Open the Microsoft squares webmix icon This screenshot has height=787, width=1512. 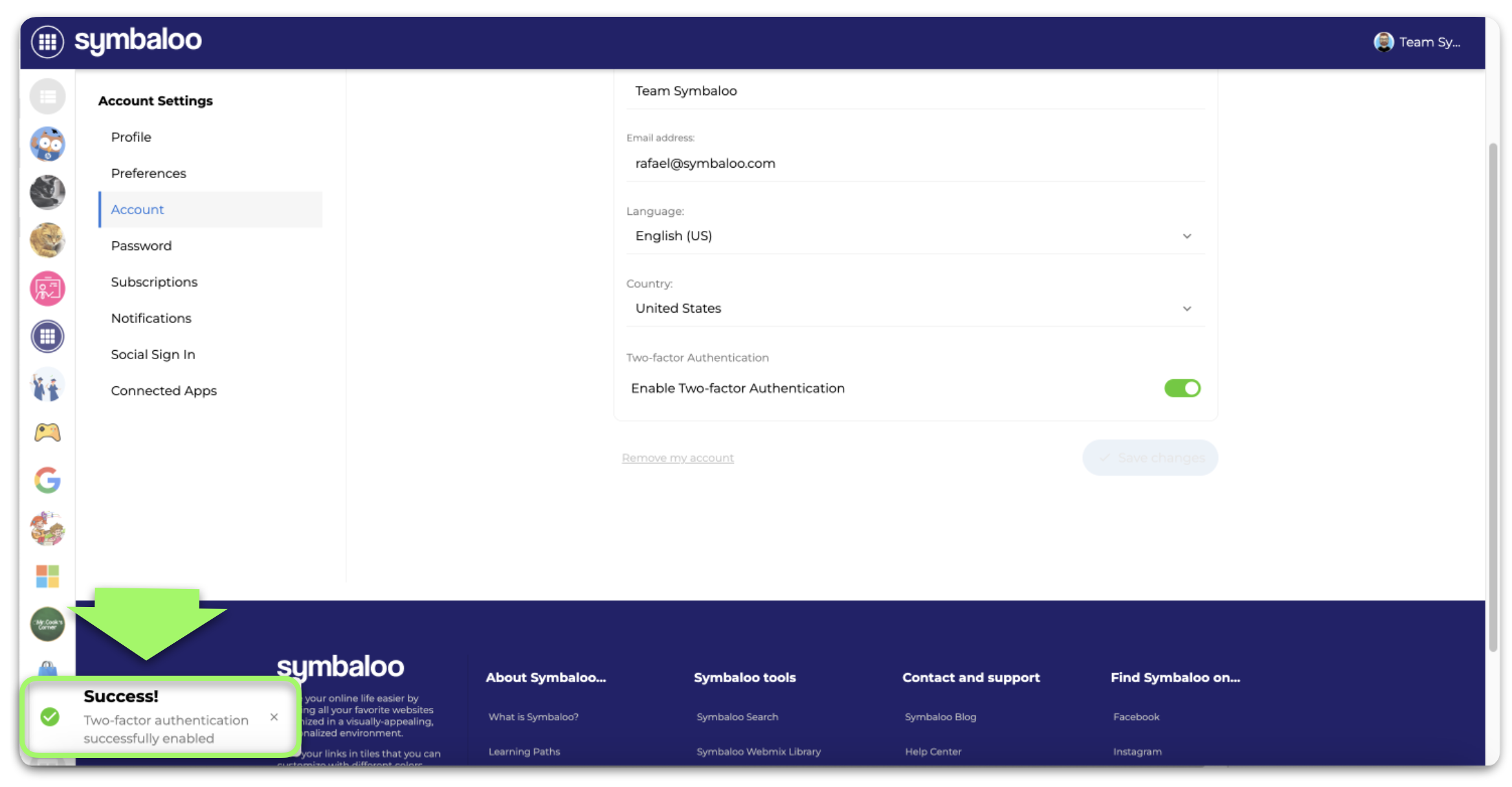tap(47, 576)
